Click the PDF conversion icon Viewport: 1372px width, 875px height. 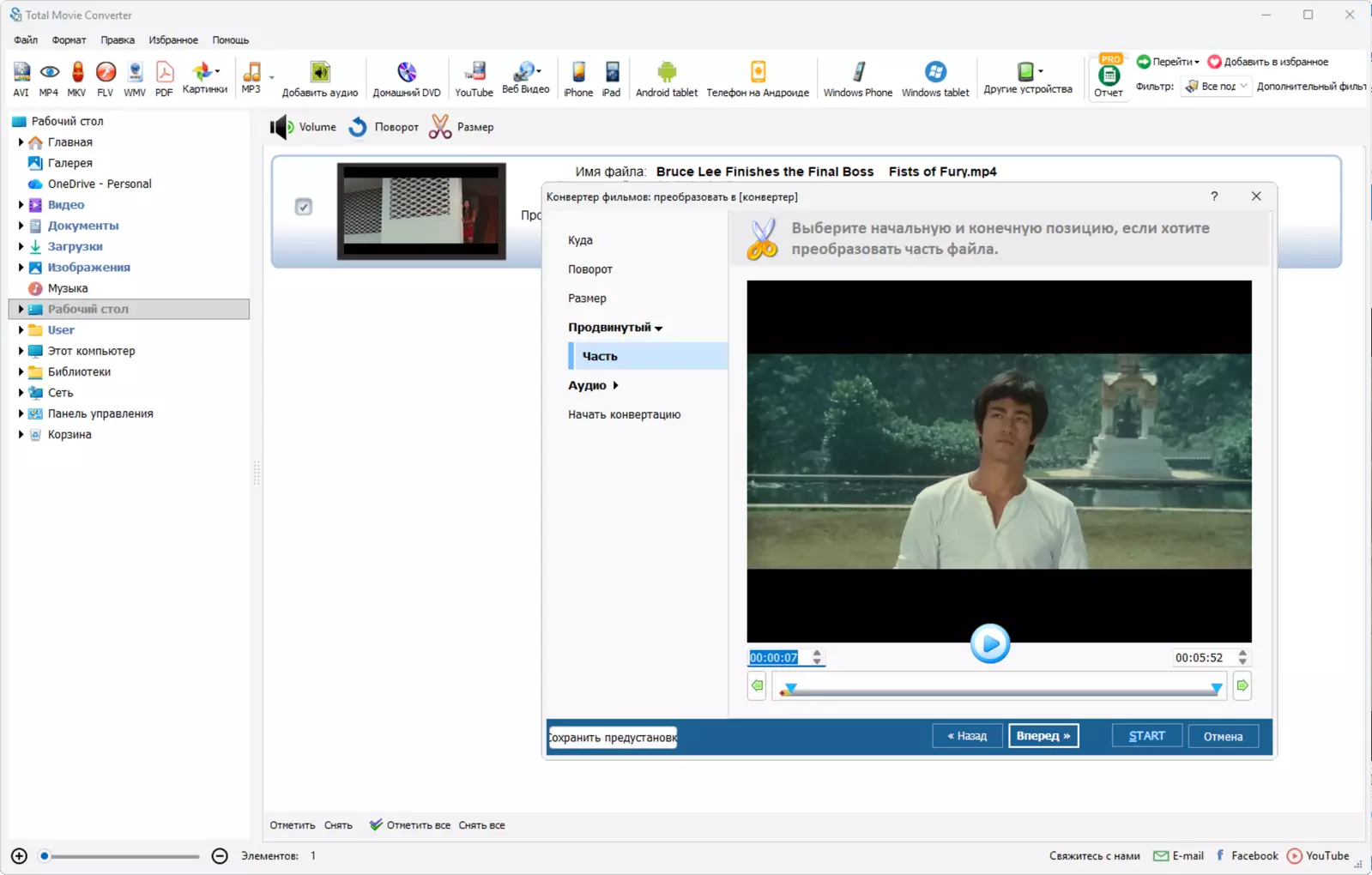164,79
